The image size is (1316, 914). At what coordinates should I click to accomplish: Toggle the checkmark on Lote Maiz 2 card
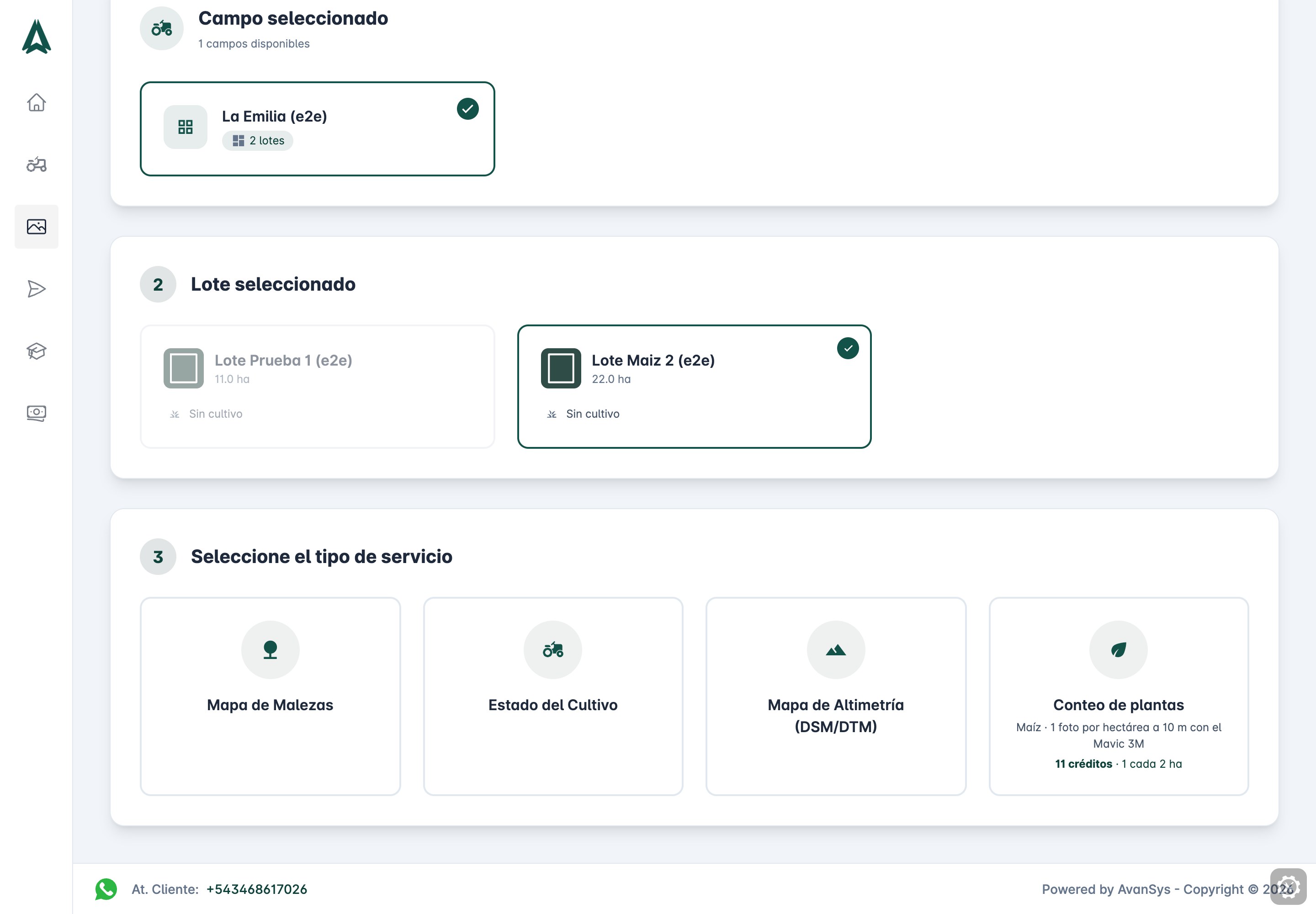click(848, 348)
